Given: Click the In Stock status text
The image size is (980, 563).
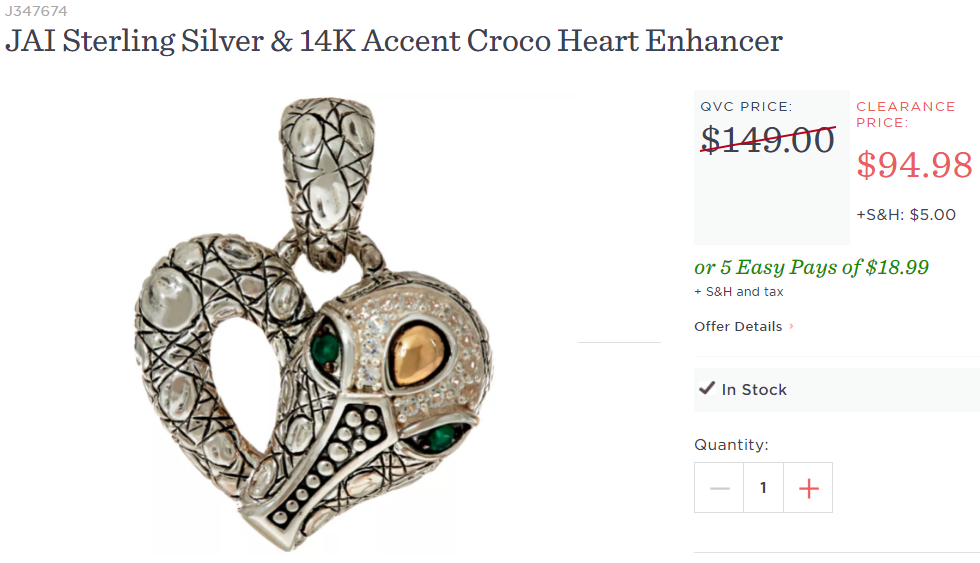Looking at the screenshot, I should [754, 389].
